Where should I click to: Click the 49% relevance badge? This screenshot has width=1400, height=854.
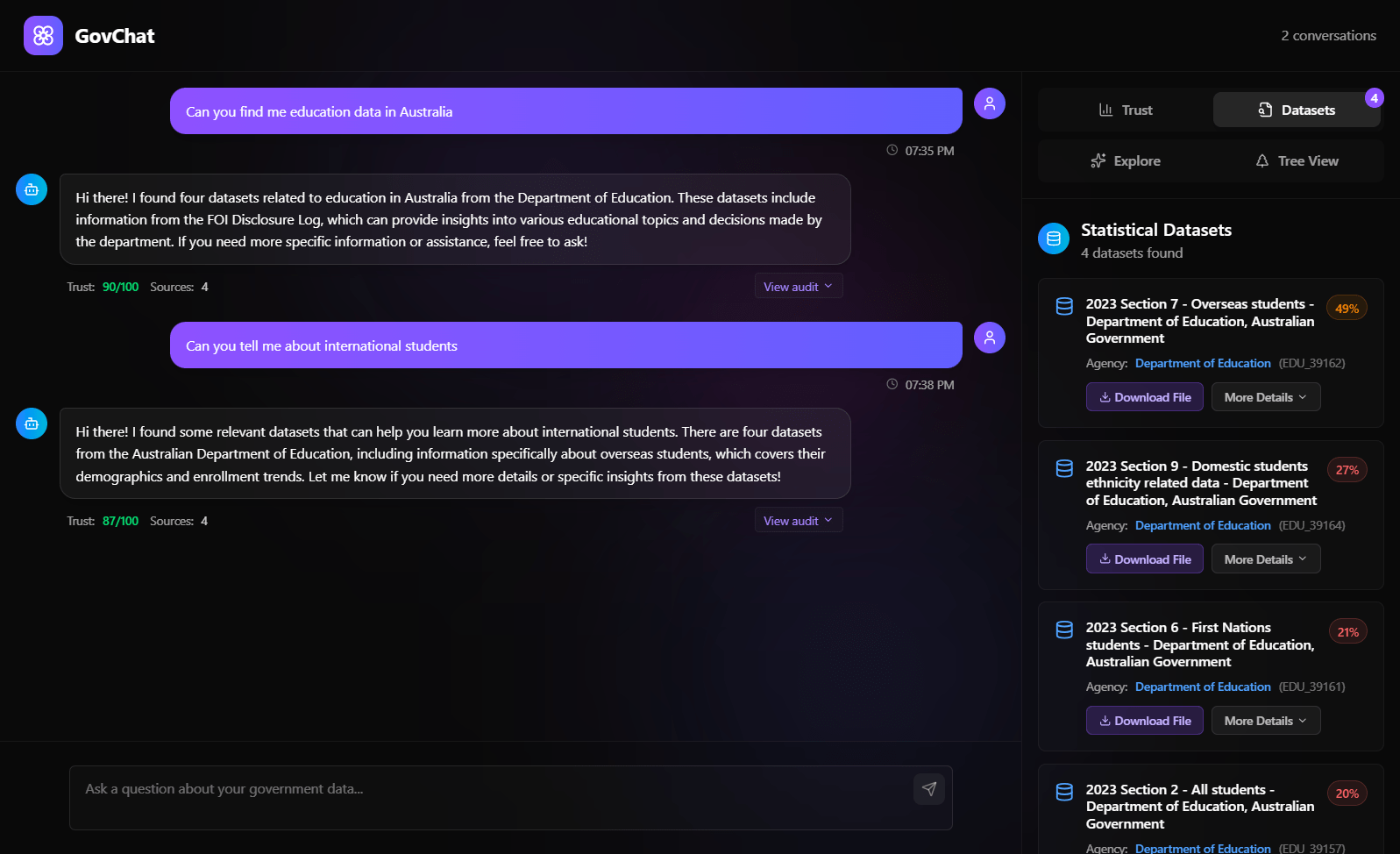(x=1347, y=309)
